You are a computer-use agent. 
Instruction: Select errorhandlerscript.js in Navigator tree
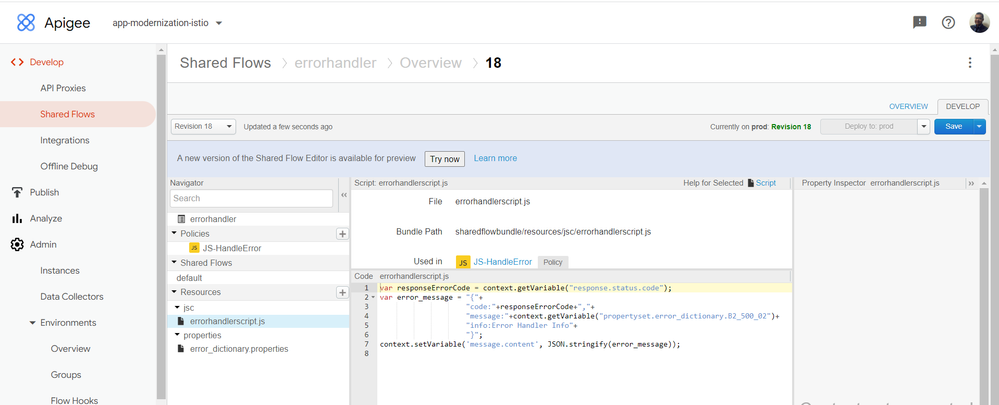click(227, 322)
